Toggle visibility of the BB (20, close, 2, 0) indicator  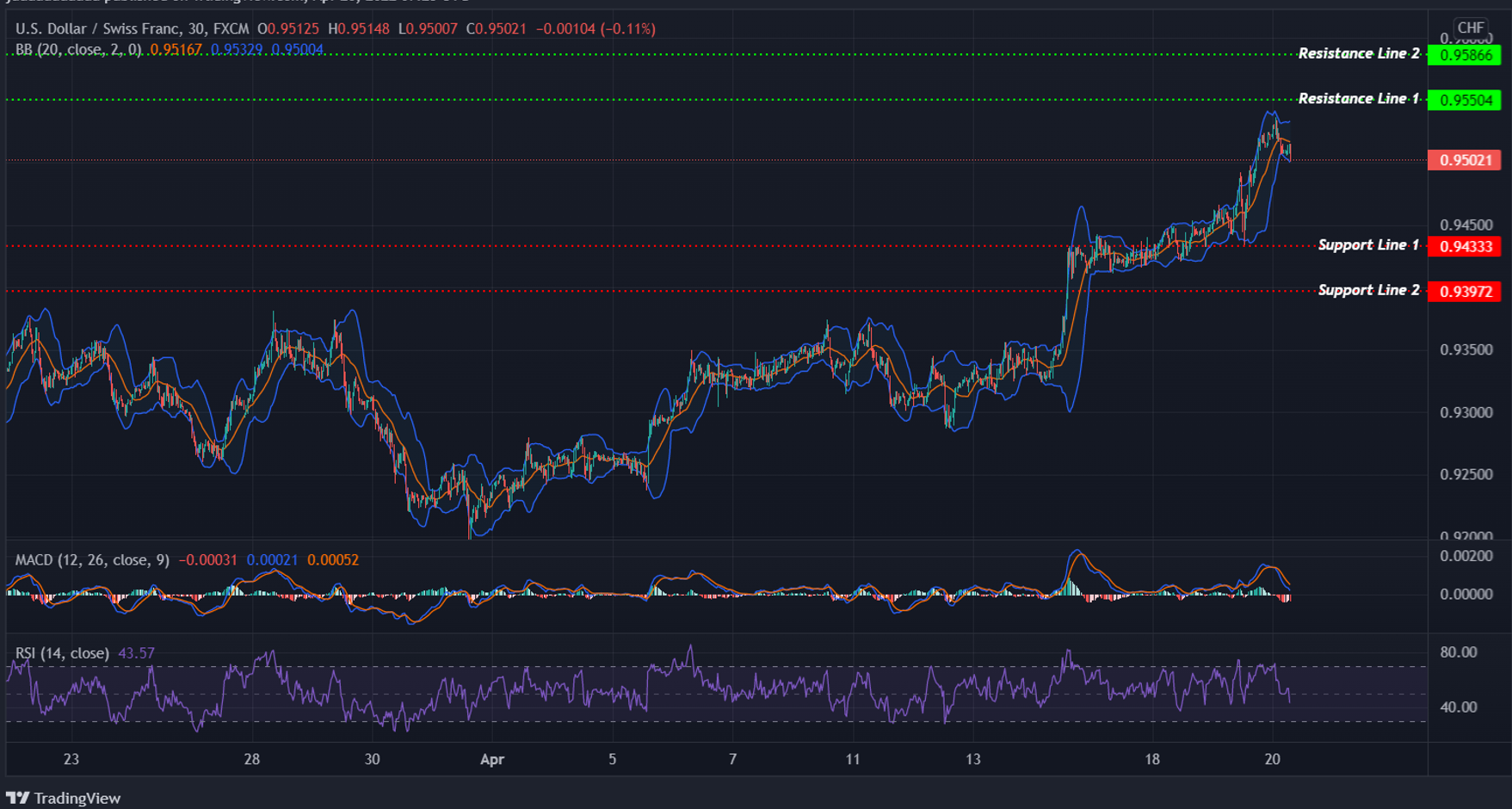[77, 50]
